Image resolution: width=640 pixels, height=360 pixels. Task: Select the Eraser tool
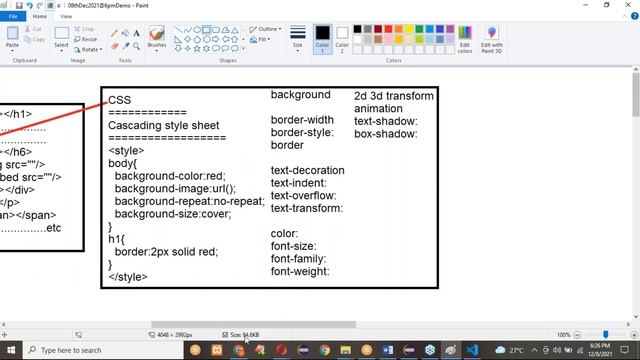coord(114,46)
